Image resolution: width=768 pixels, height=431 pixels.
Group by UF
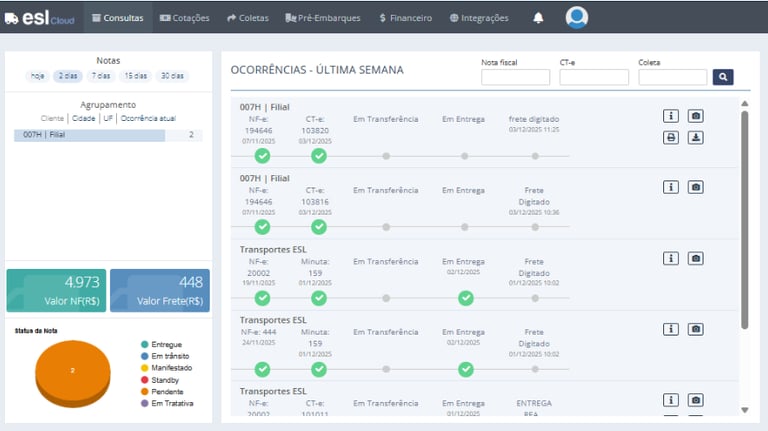tap(108, 119)
